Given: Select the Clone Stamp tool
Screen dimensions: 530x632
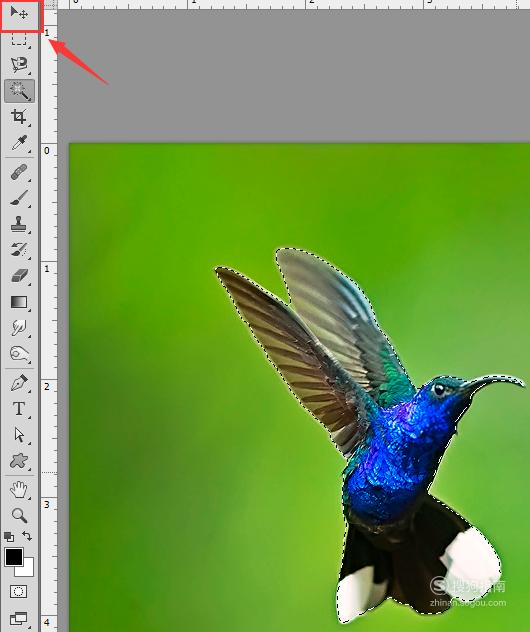Looking at the screenshot, I should [19, 224].
